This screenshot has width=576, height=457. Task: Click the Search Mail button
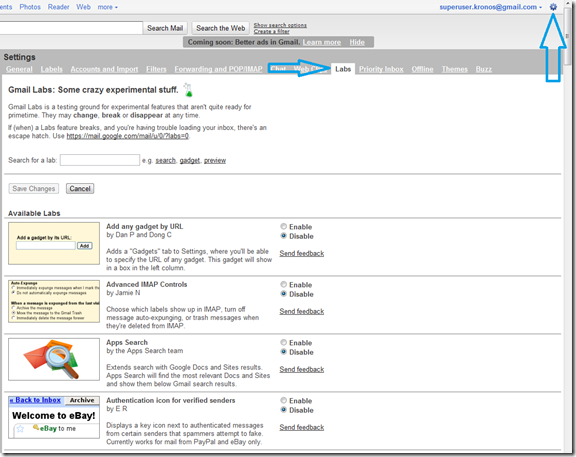(x=165, y=28)
